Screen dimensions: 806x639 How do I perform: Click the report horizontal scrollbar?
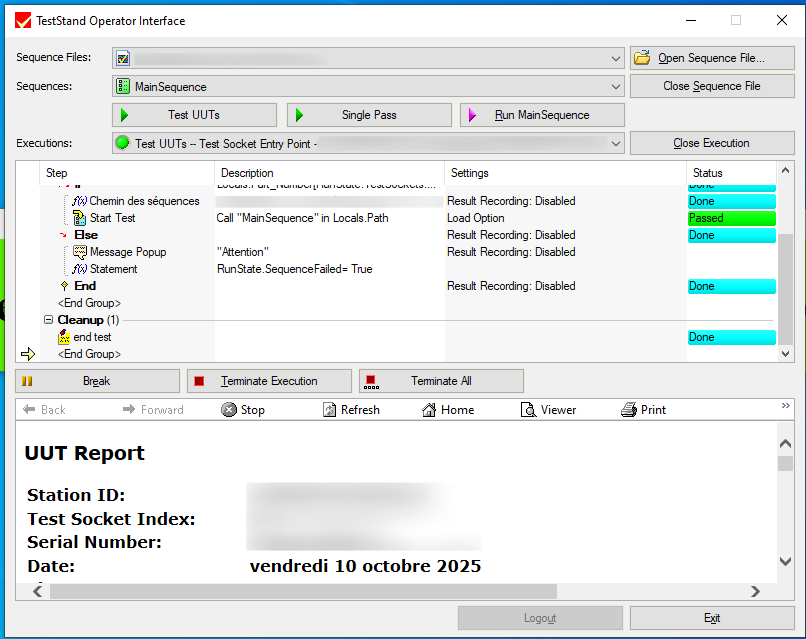(x=300, y=591)
